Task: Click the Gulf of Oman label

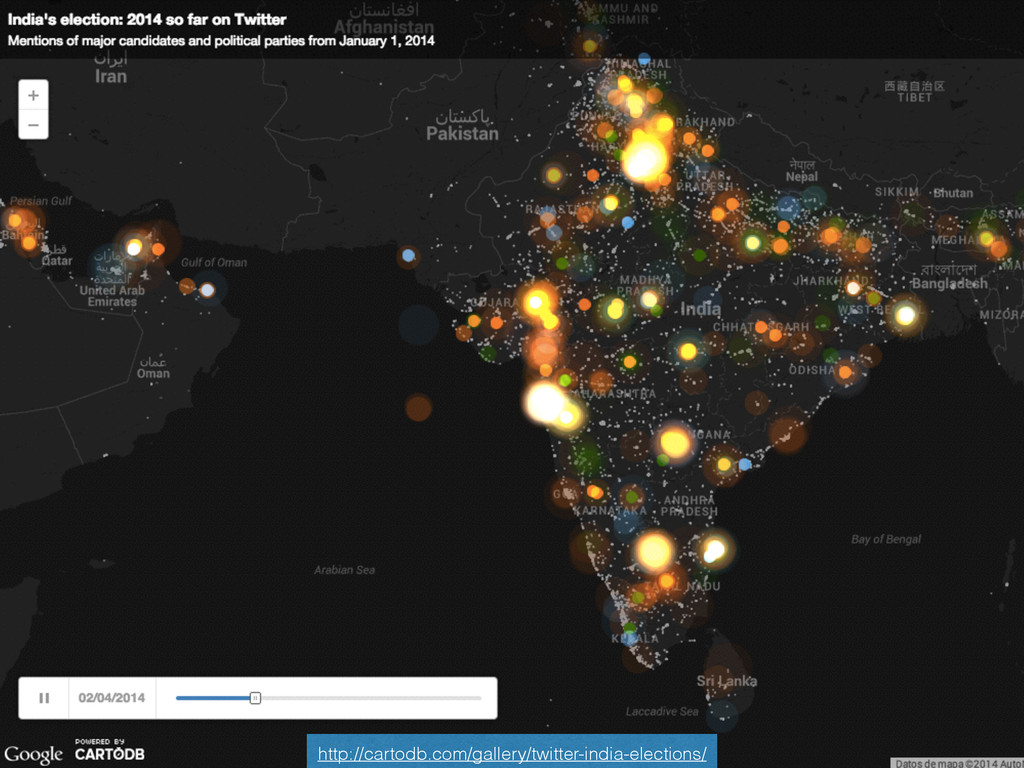Action: 214,263
